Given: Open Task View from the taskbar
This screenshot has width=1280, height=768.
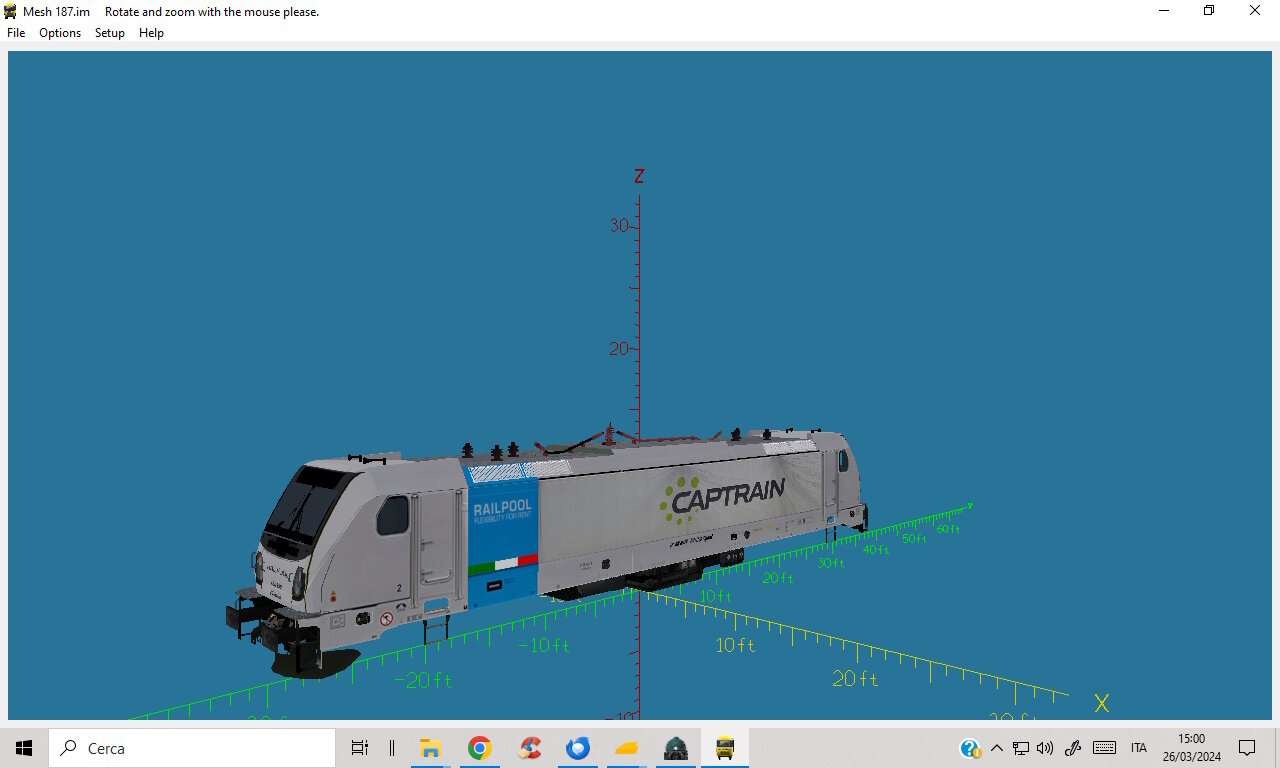Looking at the screenshot, I should (360, 748).
